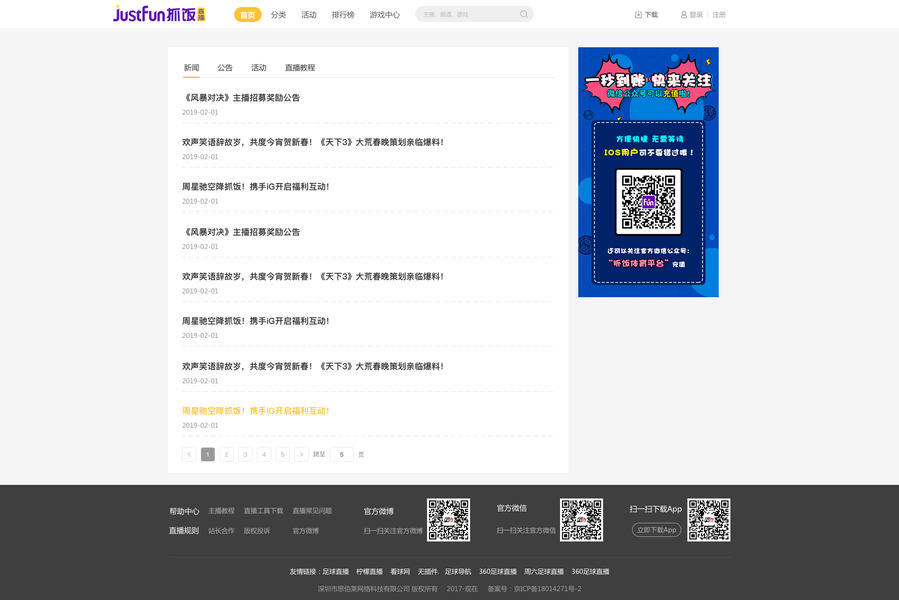
Task: Select page 2 in pagination
Action: pyautogui.click(x=226, y=454)
